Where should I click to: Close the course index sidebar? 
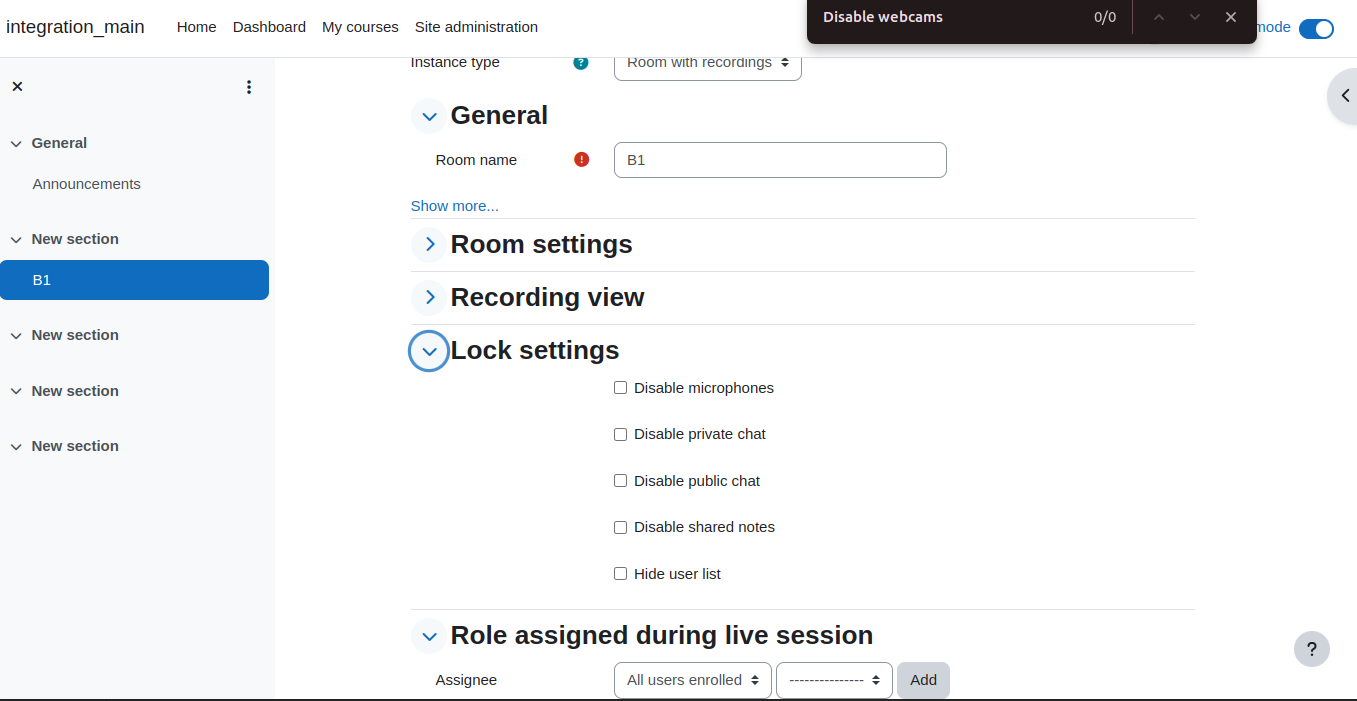(x=17, y=87)
